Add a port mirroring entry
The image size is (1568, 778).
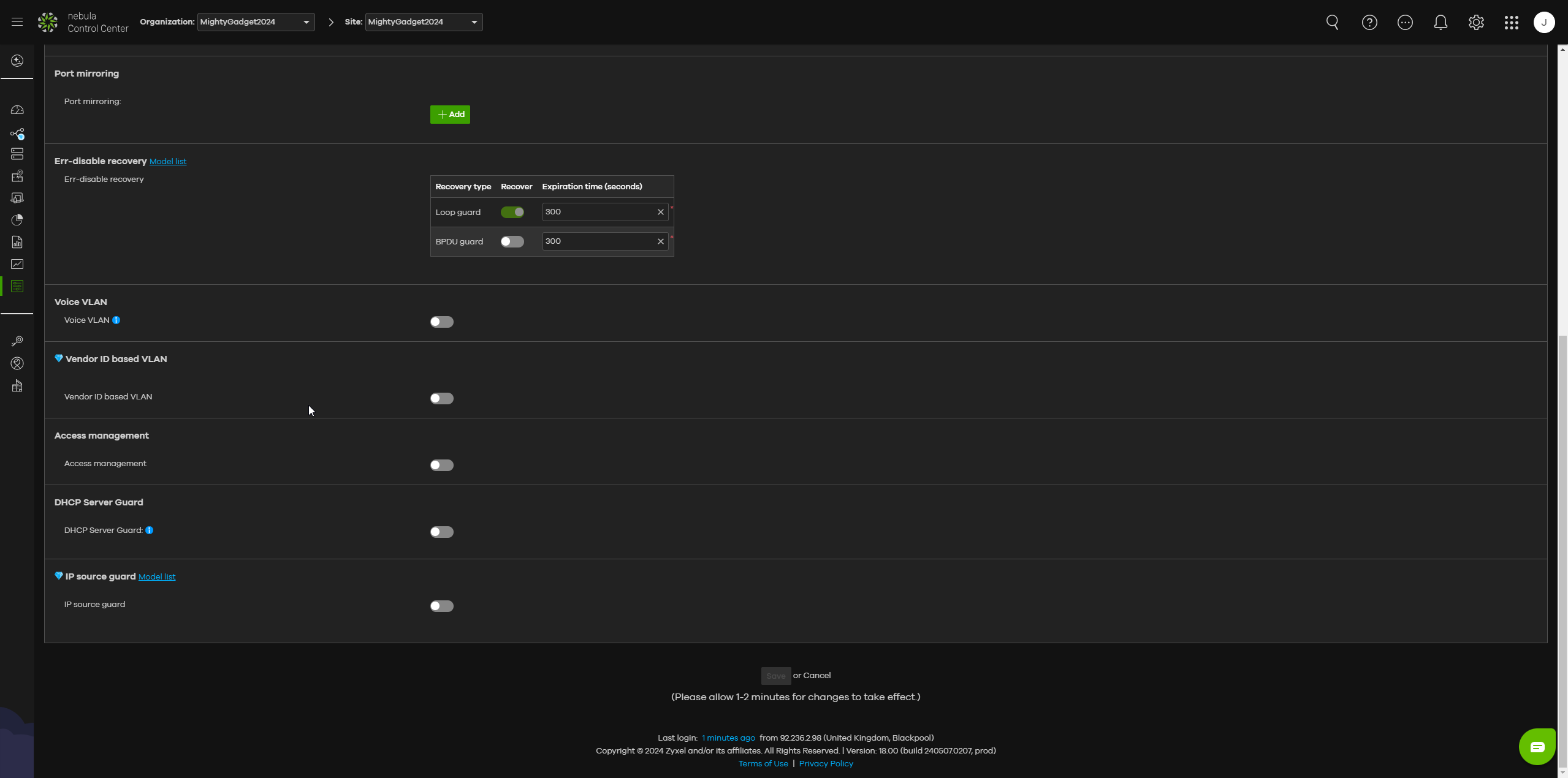pos(450,115)
